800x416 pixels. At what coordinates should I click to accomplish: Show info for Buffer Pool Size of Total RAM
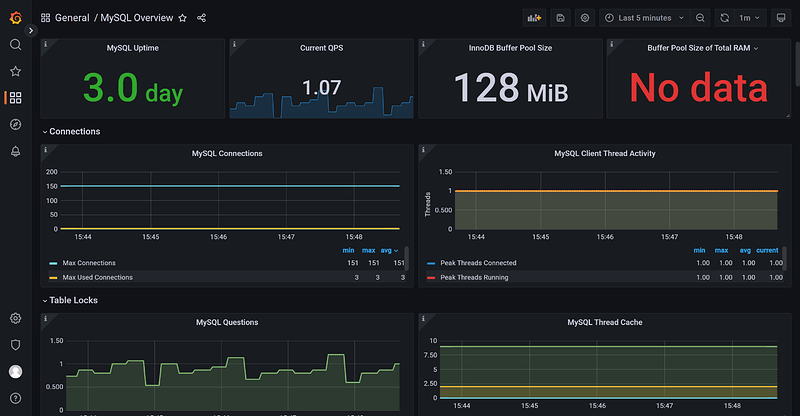pyautogui.click(x=611, y=44)
